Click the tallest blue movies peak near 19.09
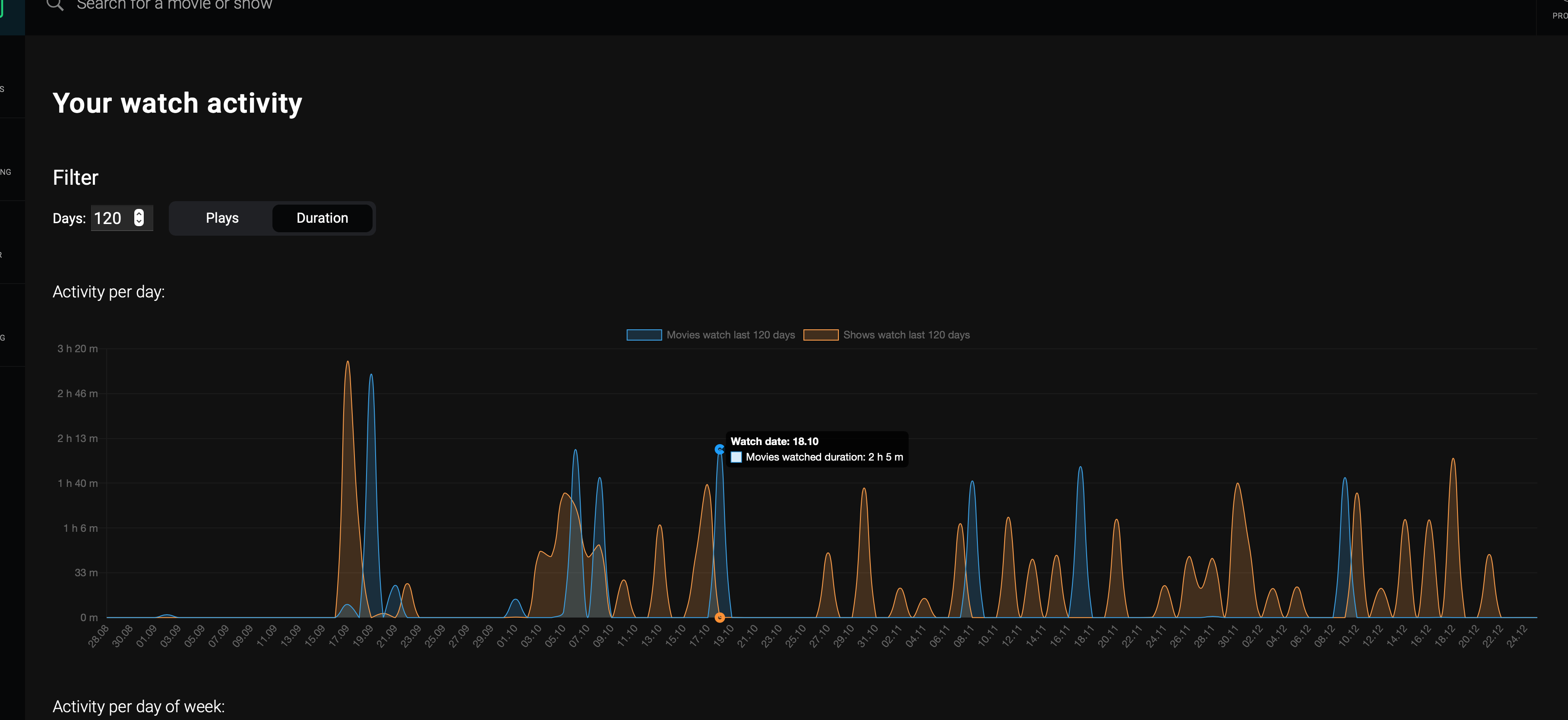Viewport: 1568px width, 720px height. click(371, 375)
